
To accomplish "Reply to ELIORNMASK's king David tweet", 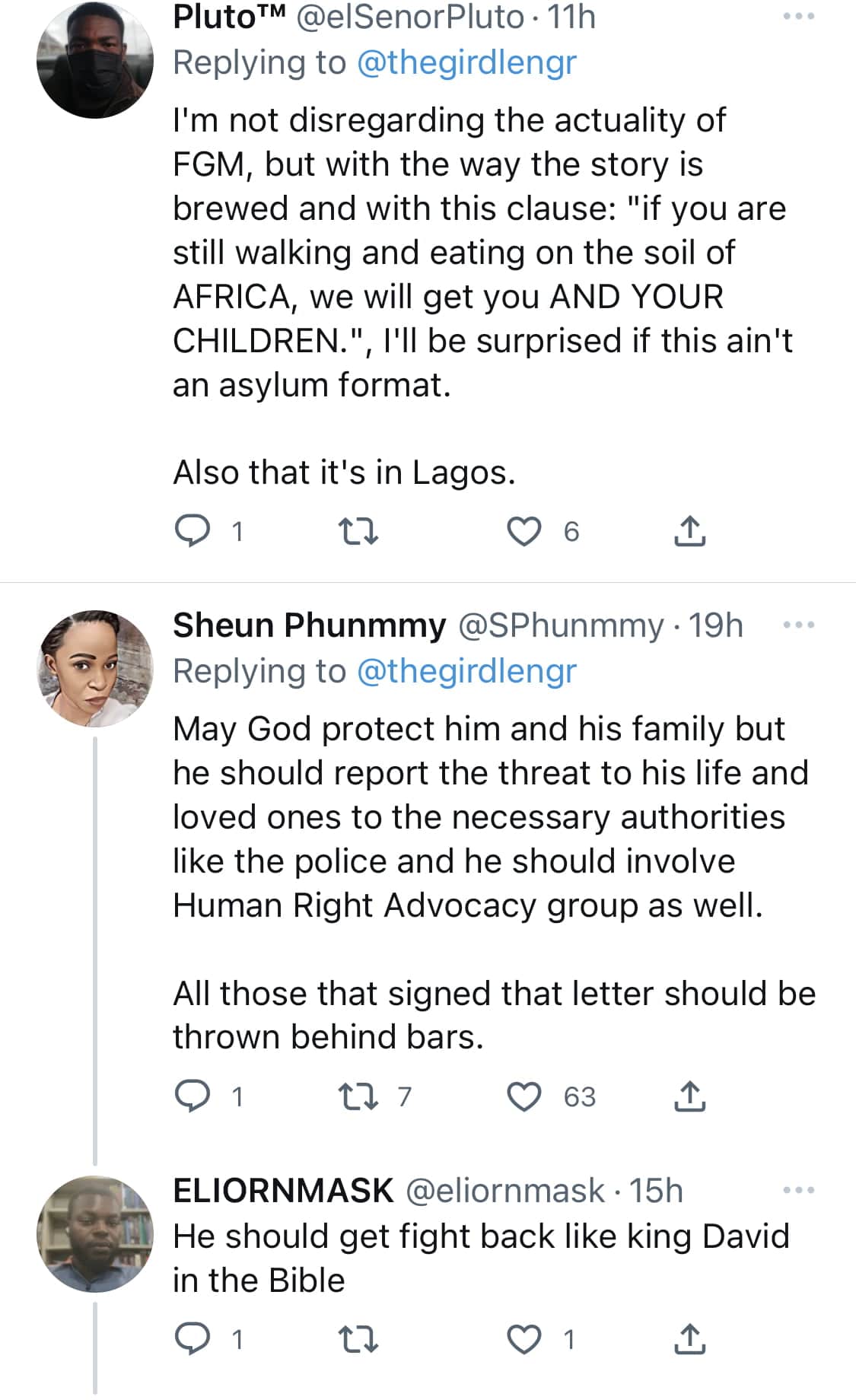I will click(x=193, y=1338).
